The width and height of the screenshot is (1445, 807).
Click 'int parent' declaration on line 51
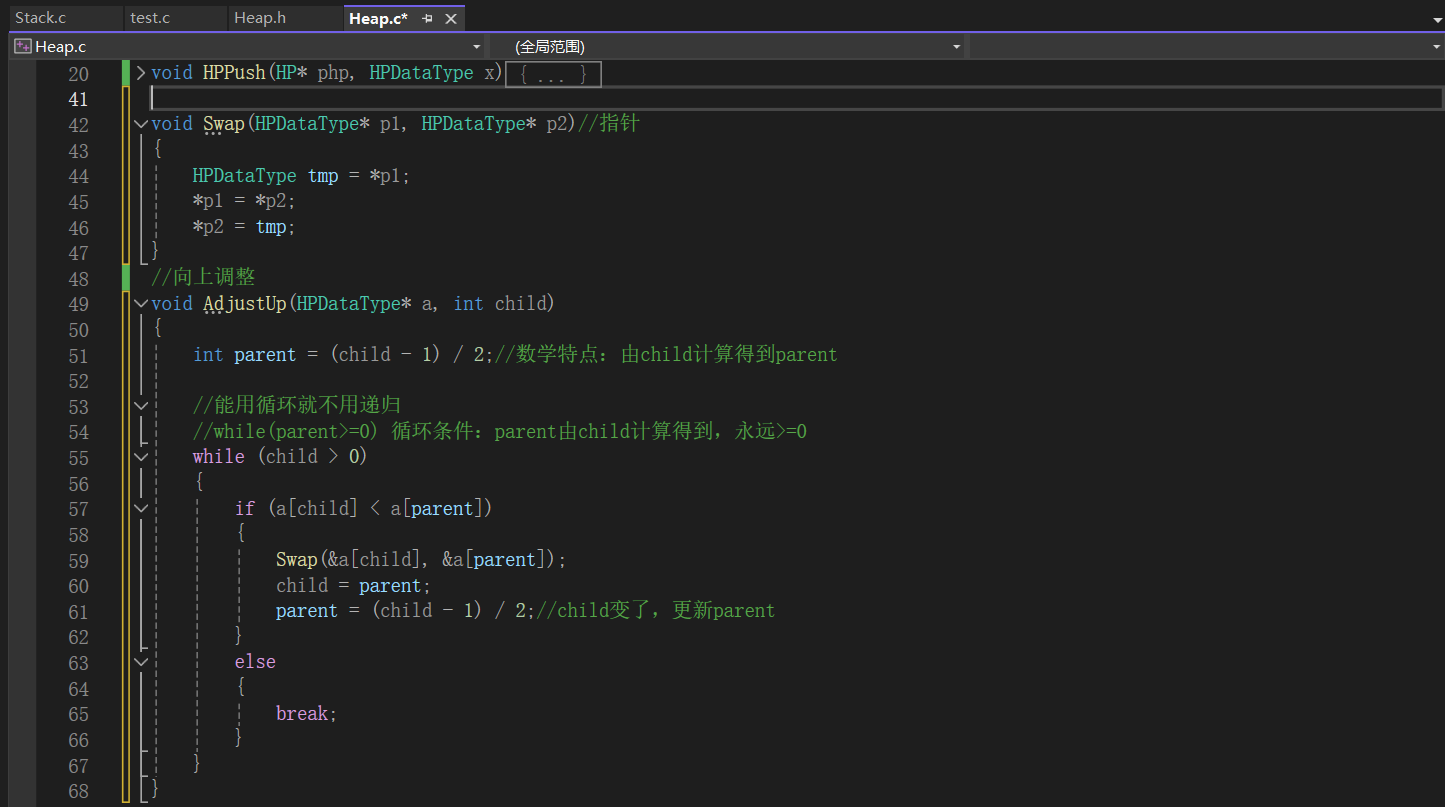coord(245,354)
